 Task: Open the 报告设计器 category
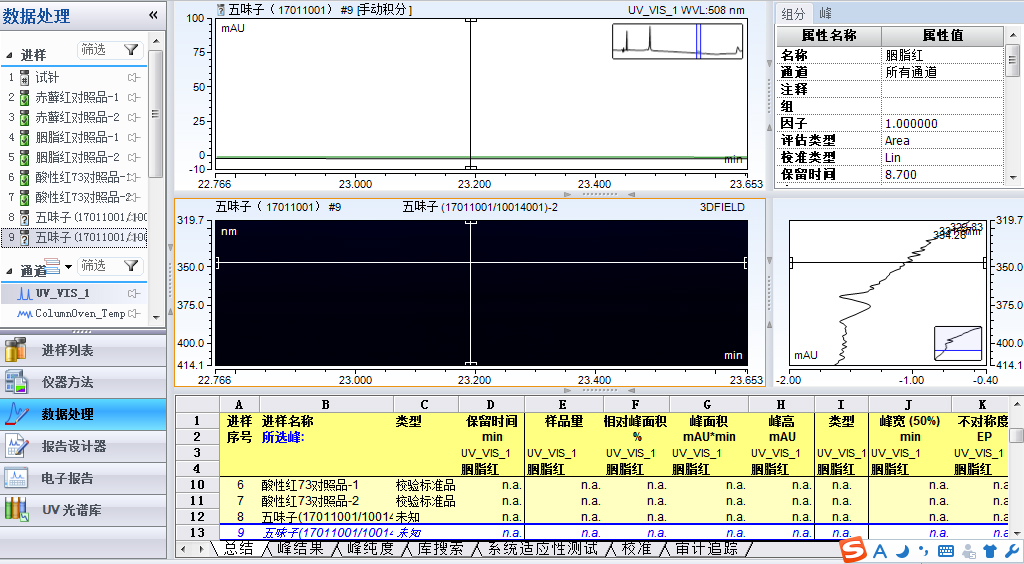click(83, 446)
